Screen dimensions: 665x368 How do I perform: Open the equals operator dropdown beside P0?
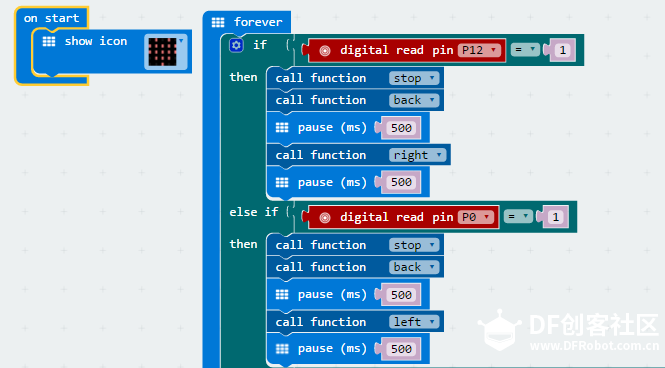(x=518, y=217)
